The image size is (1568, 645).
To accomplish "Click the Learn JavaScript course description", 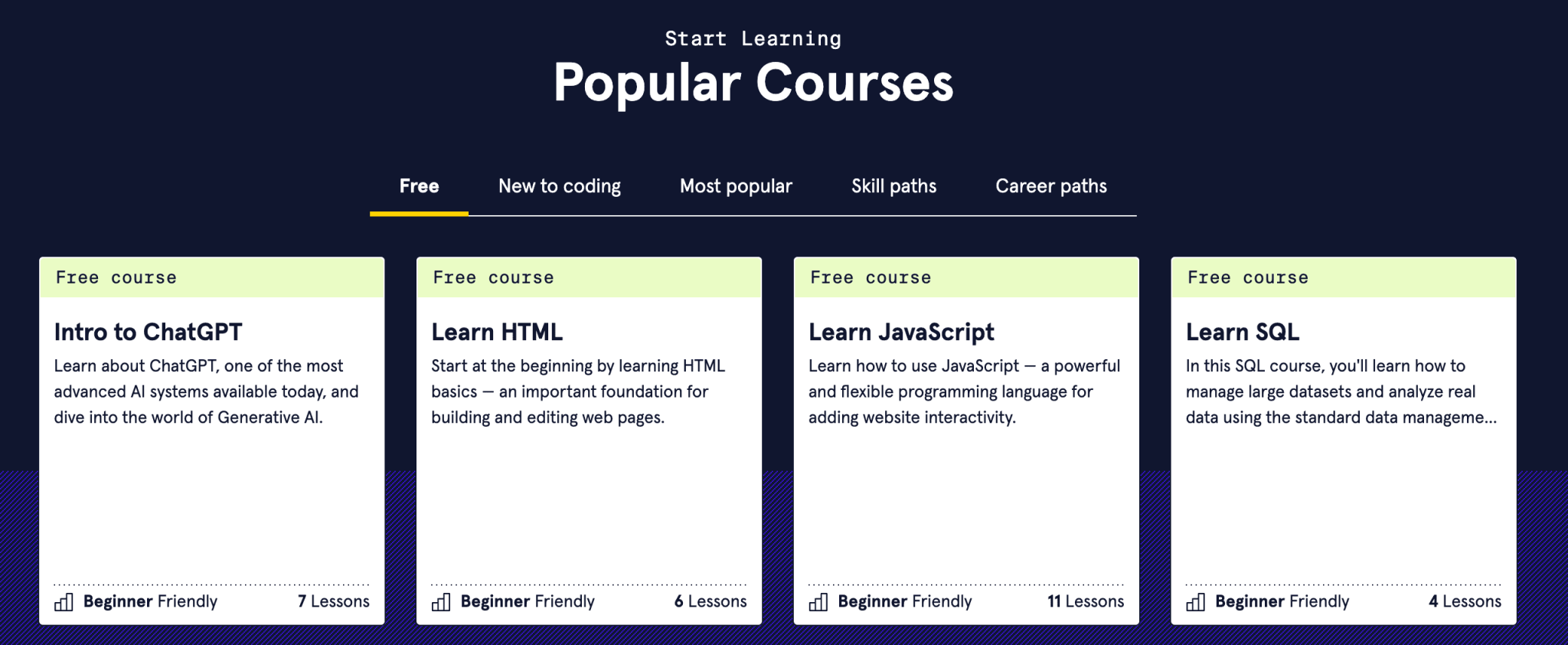I will pyautogui.click(x=965, y=391).
